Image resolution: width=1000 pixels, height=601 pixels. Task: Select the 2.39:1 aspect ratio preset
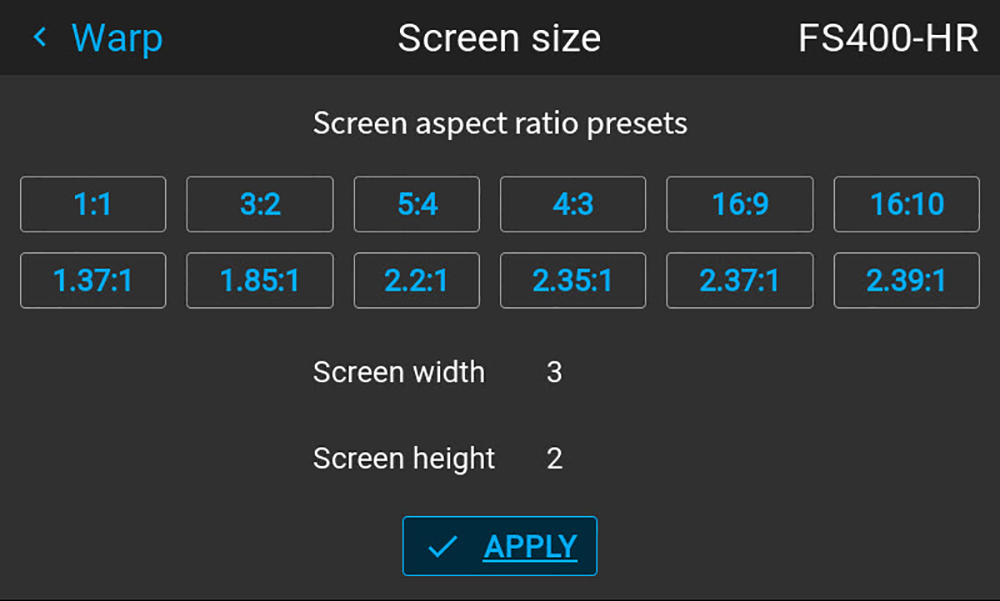(906, 281)
